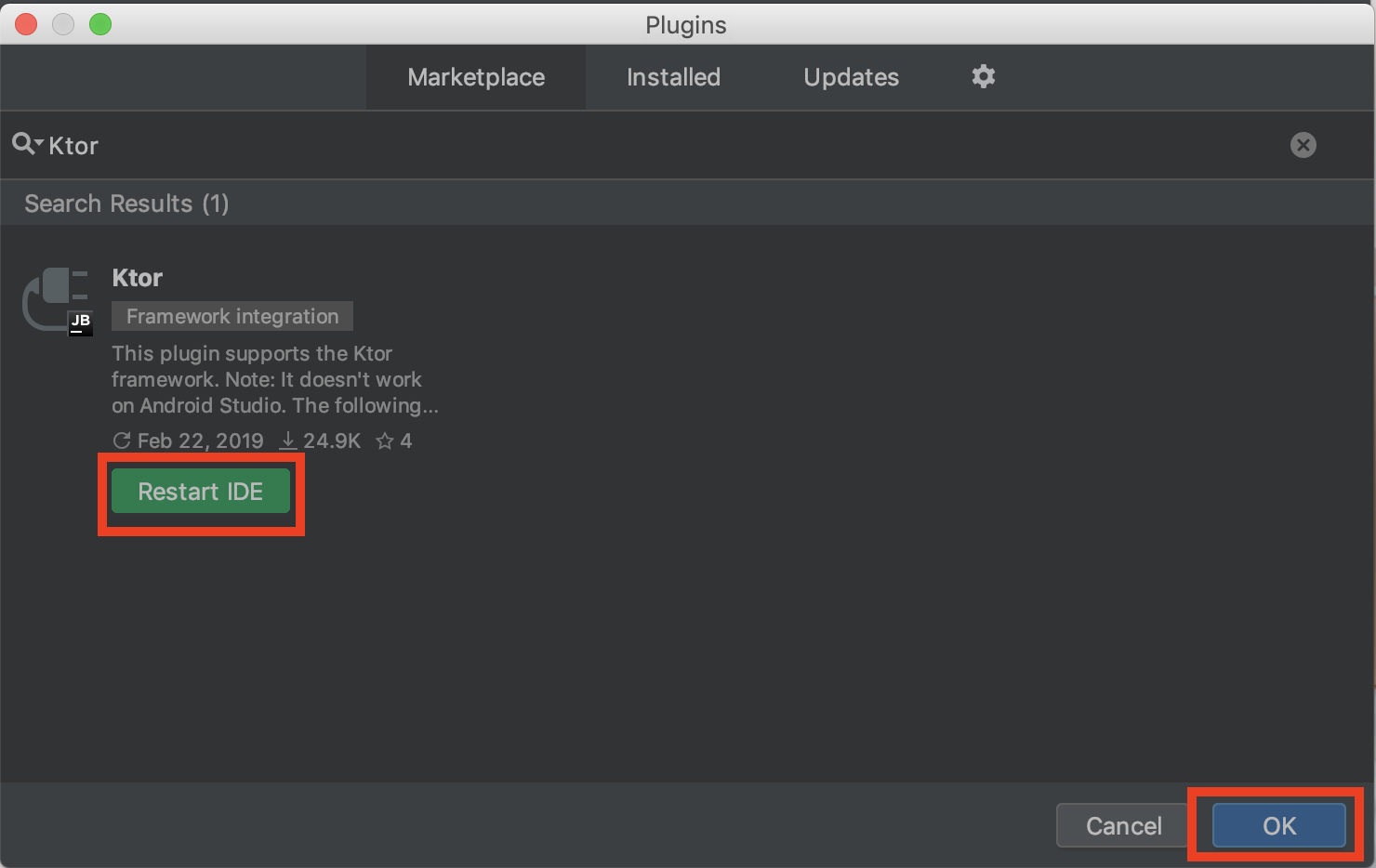The image size is (1376, 868).
Task: Cancel the Plugins dialog
Action: click(x=1123, y=825)
